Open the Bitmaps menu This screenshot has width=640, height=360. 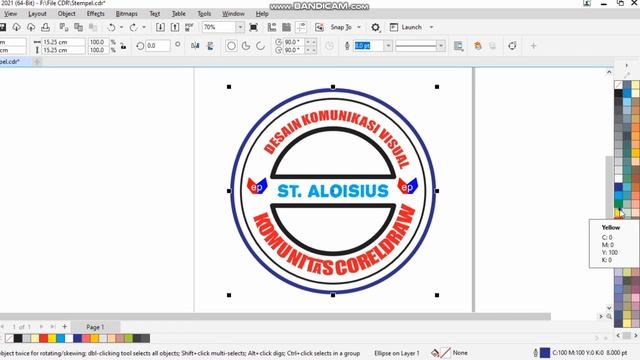tap(127, 13)
